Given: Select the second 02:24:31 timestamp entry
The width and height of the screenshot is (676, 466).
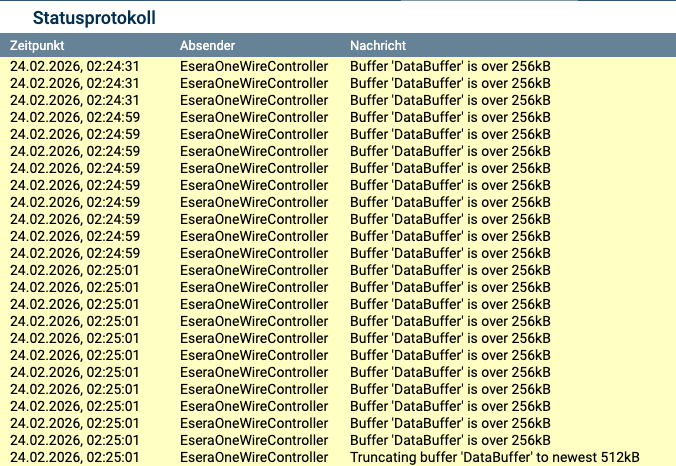Looking at the screenshot, I should (75, 83).
